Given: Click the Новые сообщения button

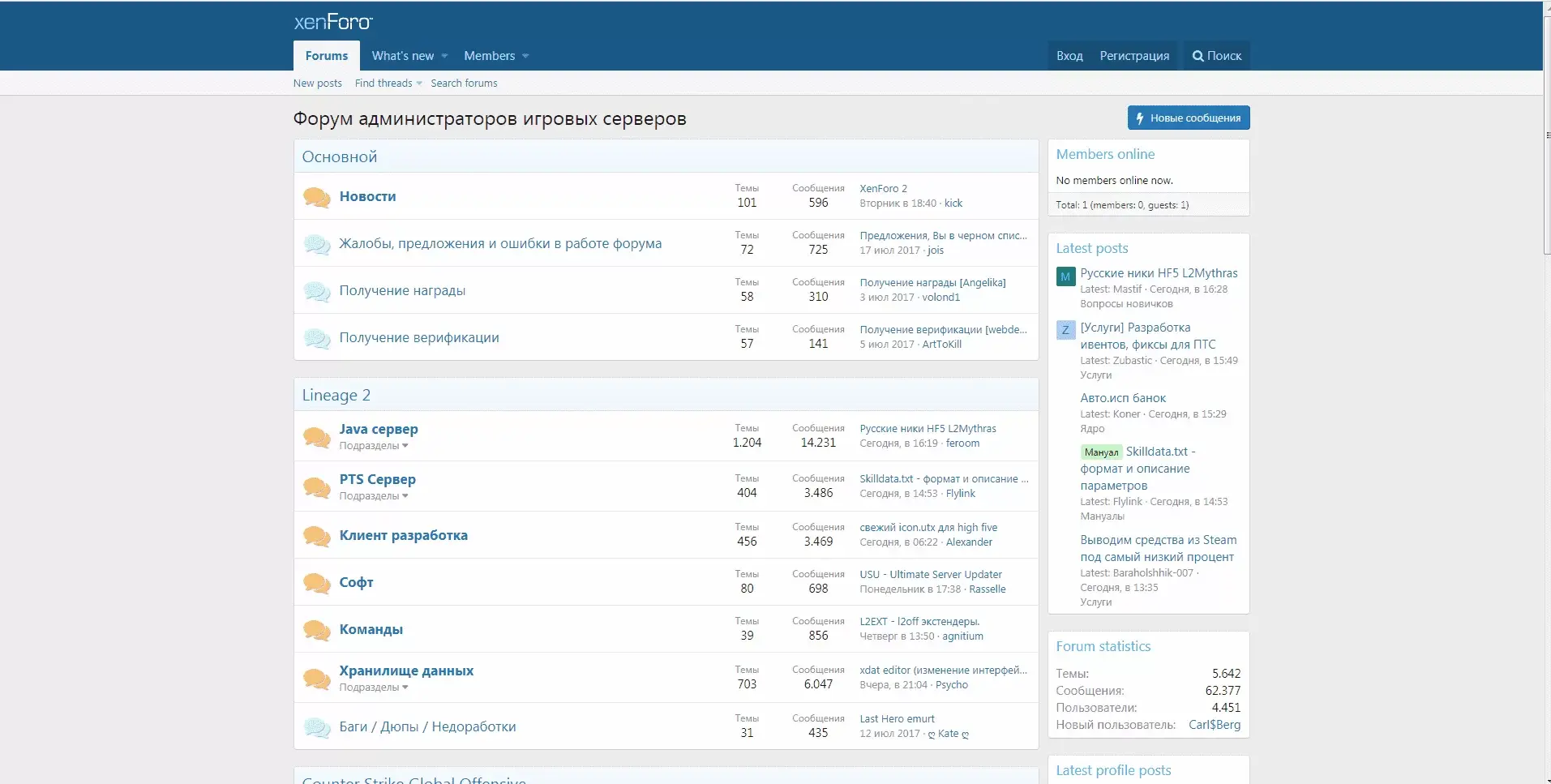Looking at the screenshot, I should (1189, 118).
